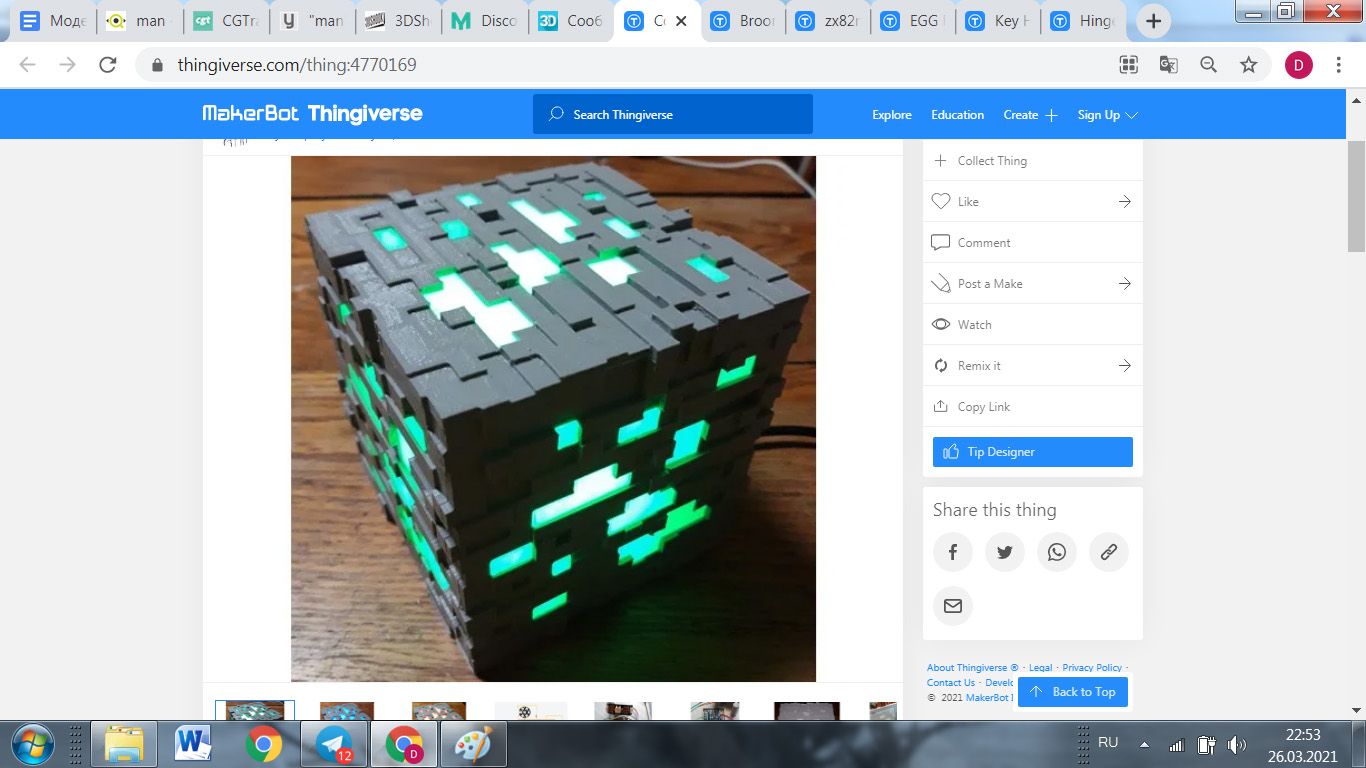The height and width of the screenshot is (768, 1366).
Task: Open Paint from the taskbar
Action: click(473, 745)
